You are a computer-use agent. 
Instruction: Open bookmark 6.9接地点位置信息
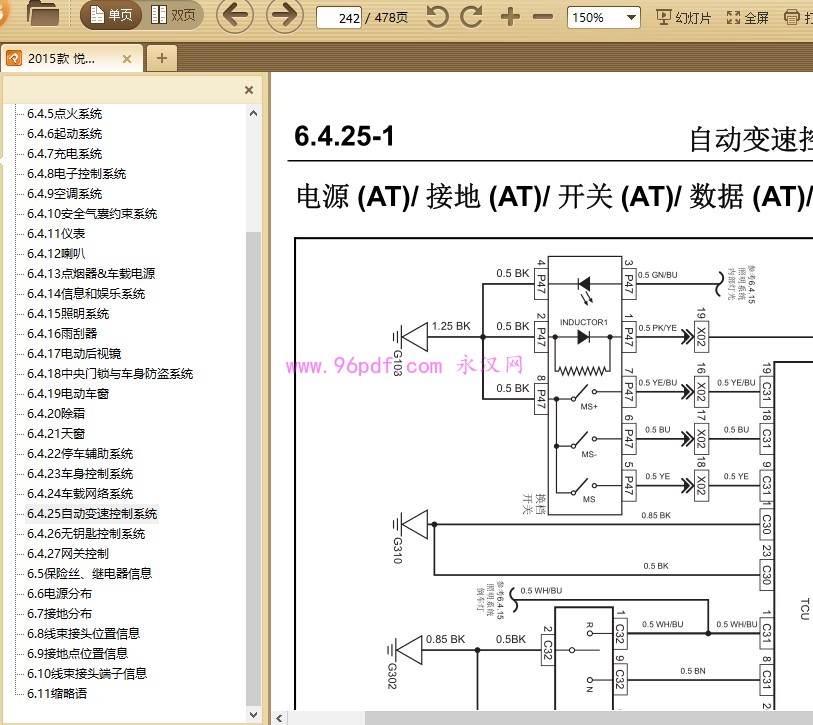coord(77,654)
